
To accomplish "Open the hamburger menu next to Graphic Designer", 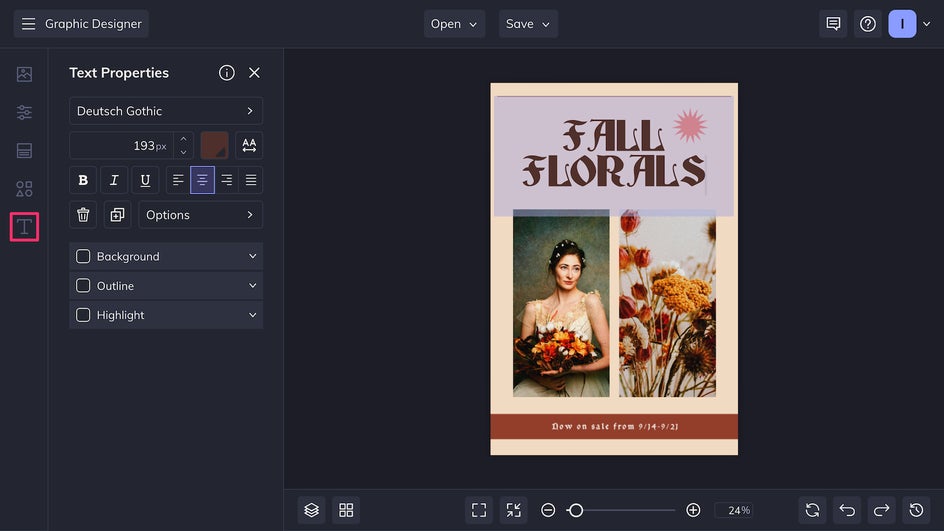I will click(28, 23).
